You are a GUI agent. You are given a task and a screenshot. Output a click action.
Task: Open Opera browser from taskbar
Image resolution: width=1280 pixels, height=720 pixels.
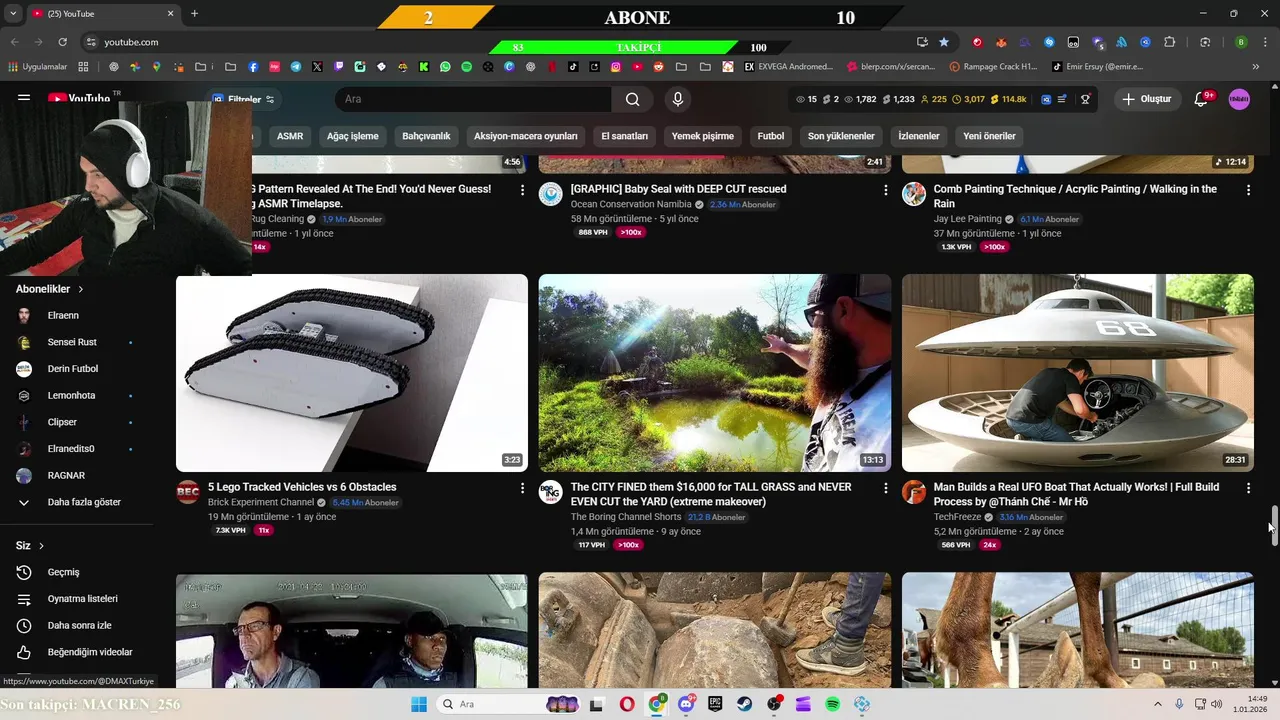point(627,704)
